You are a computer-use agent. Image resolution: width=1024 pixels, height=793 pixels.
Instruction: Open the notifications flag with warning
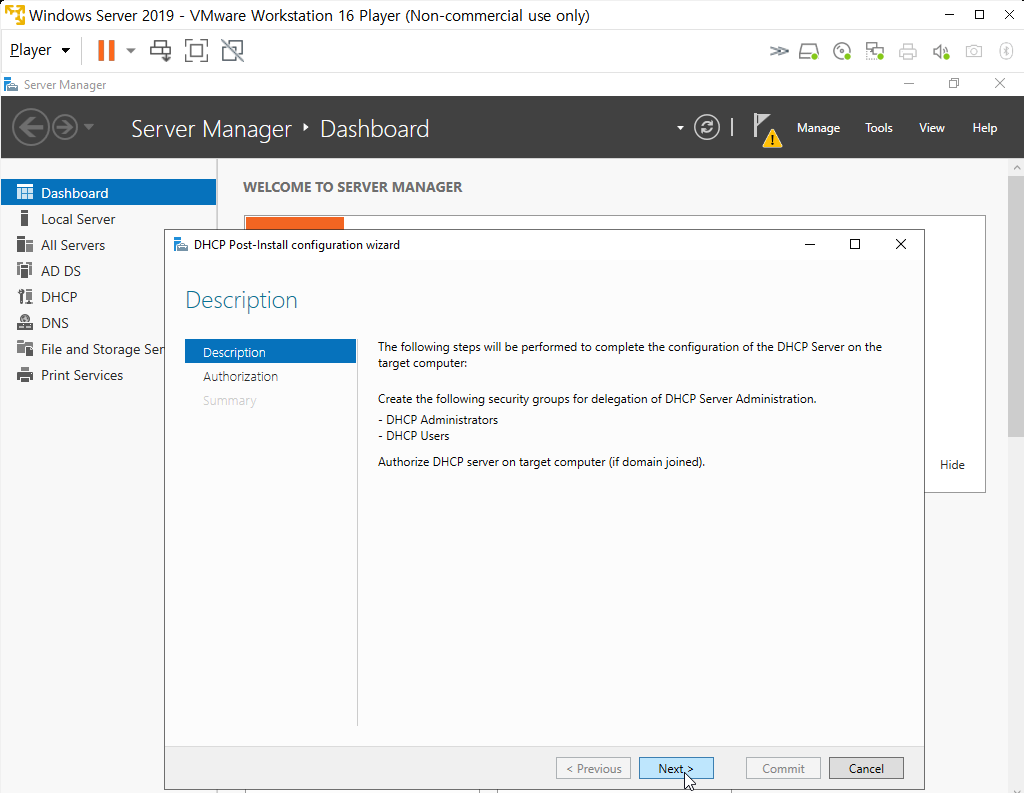point(767,129)
